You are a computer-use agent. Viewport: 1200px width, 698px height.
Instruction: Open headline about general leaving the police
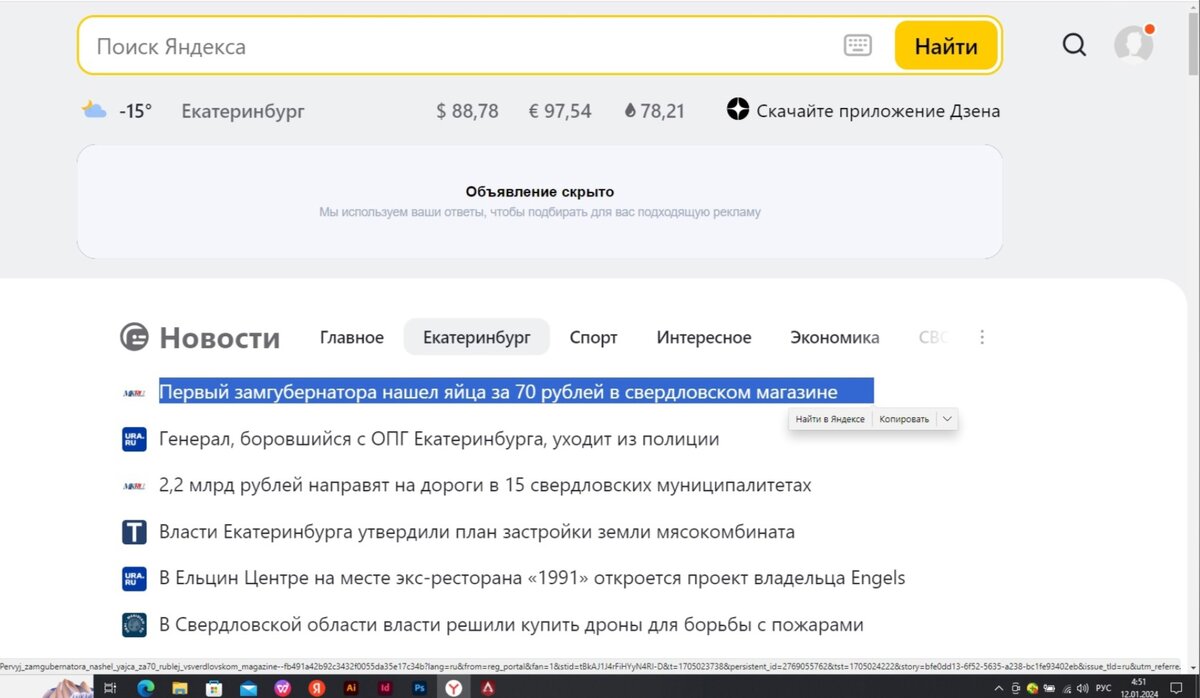pos(439,439)
